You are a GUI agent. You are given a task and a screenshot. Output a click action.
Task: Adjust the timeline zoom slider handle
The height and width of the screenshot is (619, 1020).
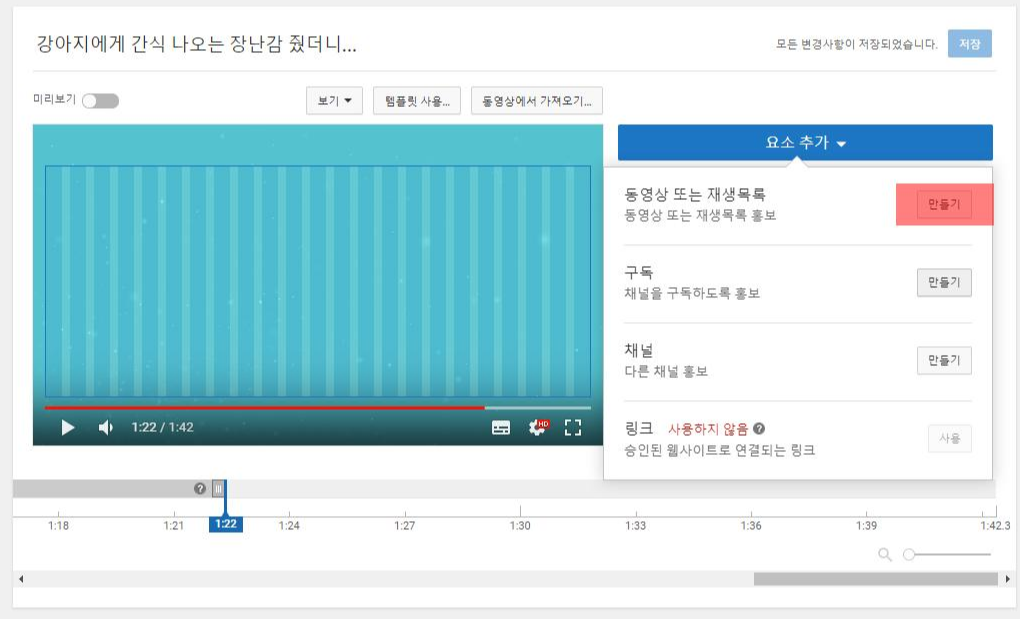coord(909,555)
